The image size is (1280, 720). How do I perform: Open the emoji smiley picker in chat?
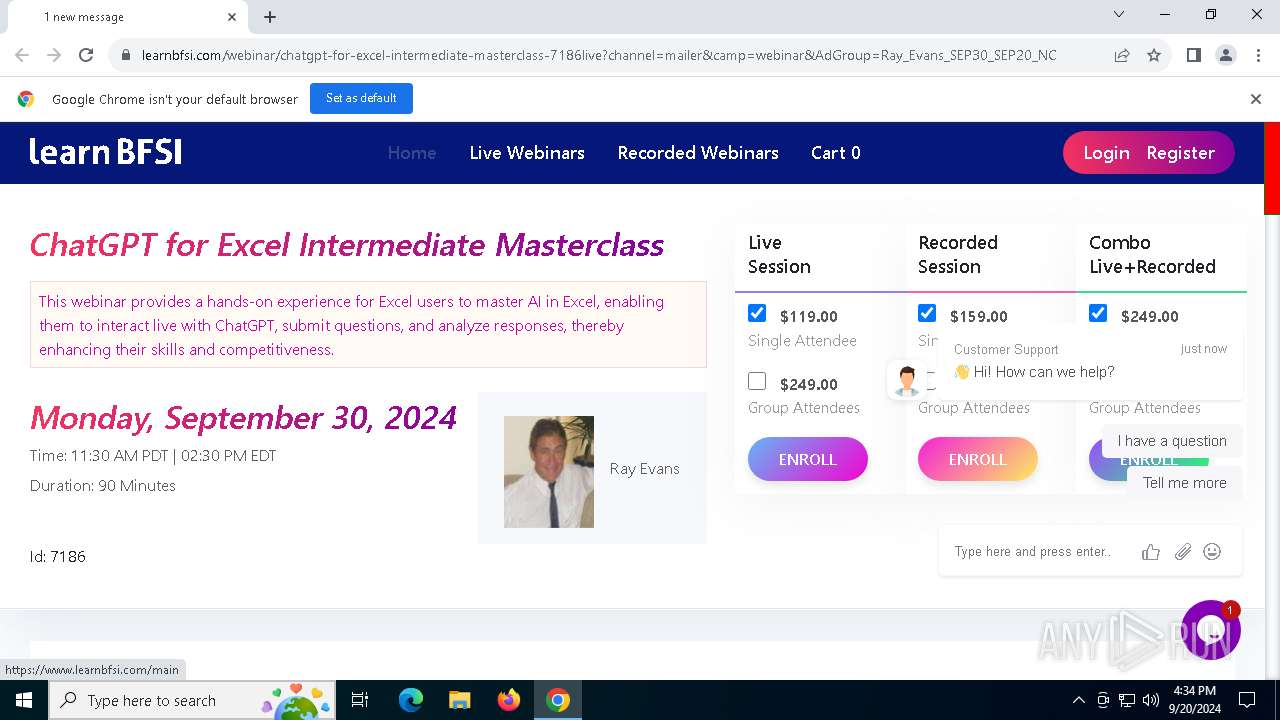click(1212, 551)
